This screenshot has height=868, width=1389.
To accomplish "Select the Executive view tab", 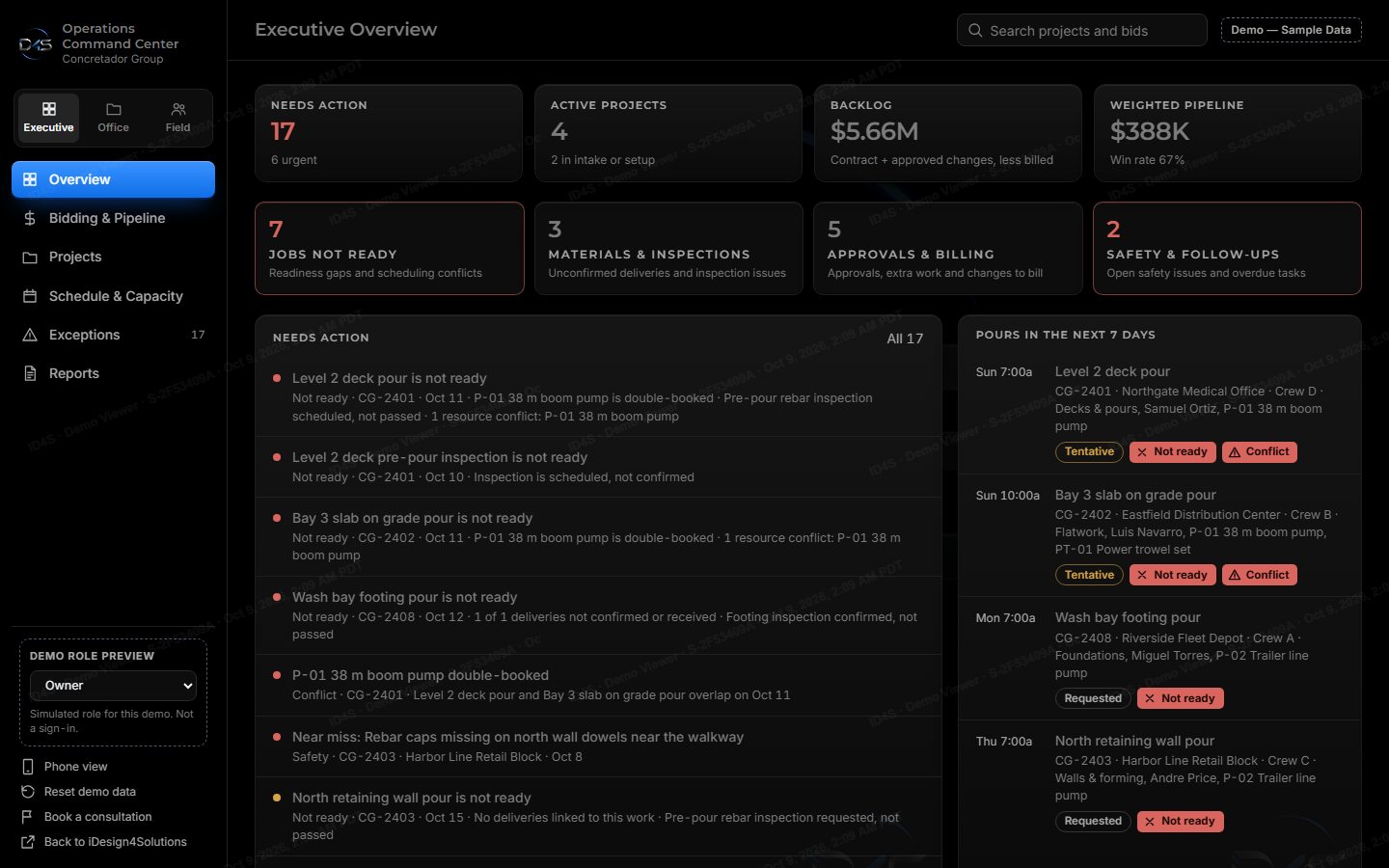I will pyautogui.click(x=48, y=118).
